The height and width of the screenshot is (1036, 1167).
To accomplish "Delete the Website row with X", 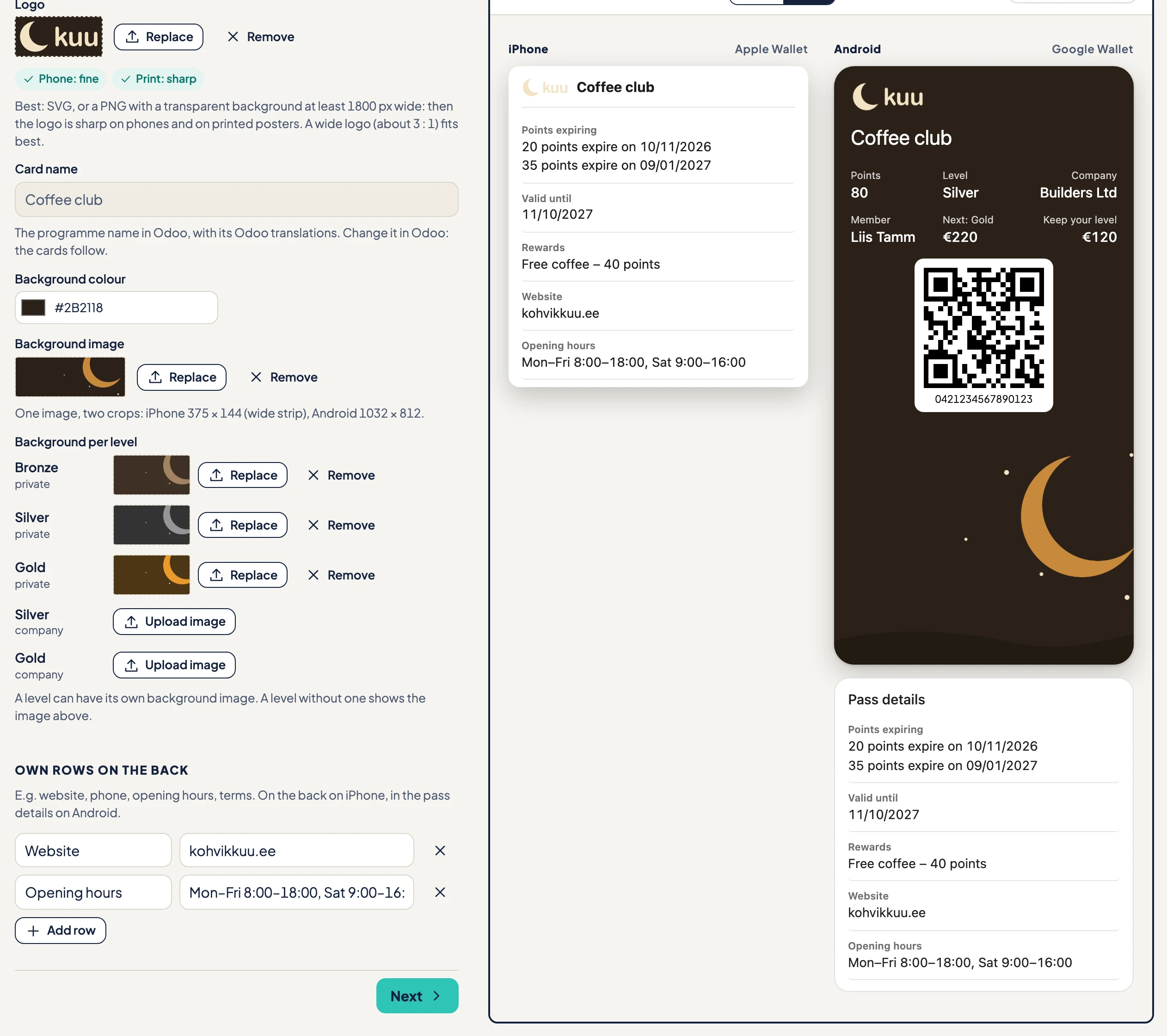I will [440, 851].
